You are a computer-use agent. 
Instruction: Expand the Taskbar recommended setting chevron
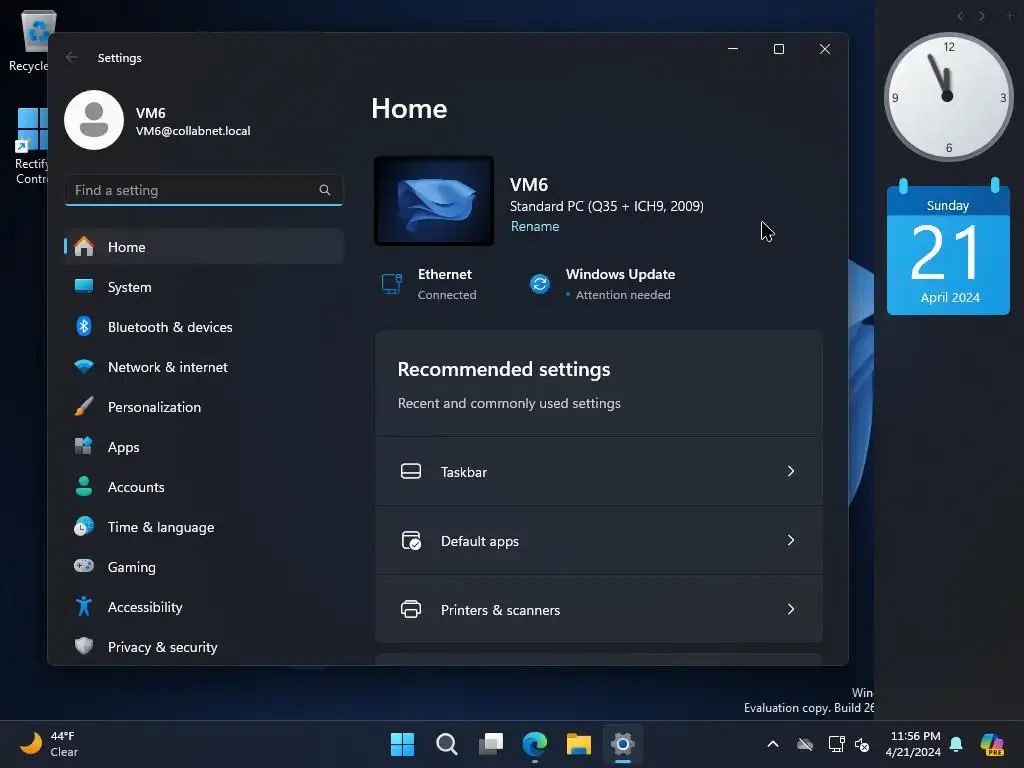[791, 471]
